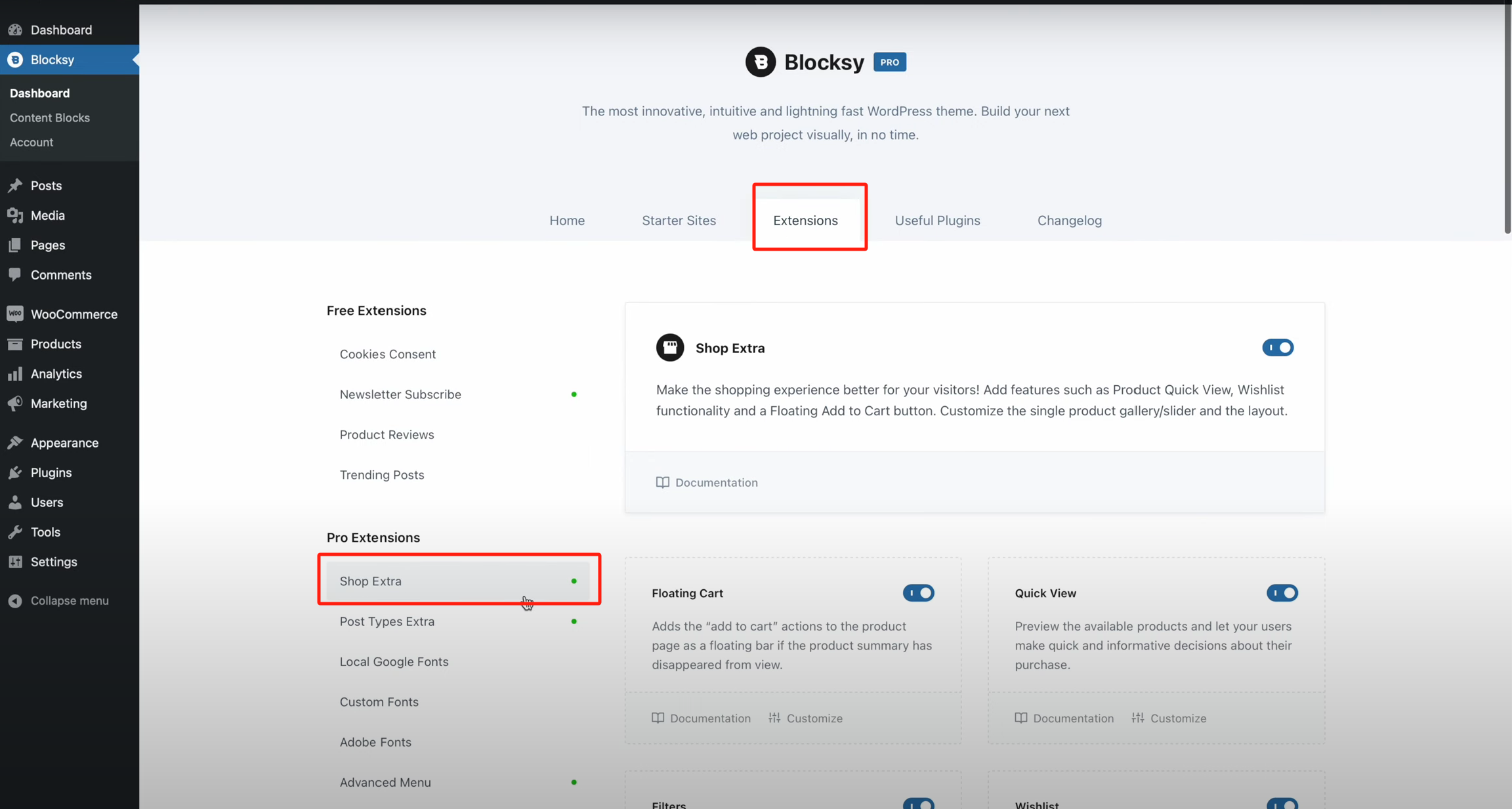
Task: Disable the Shop Extra extension toggle
Action: (1278, 347)
